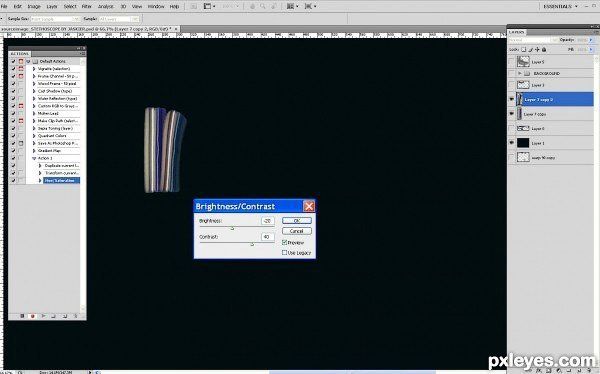Select the Sepia Toning (layer) action
Viewport: 600px width, 374px height.
tap(55, 129)
